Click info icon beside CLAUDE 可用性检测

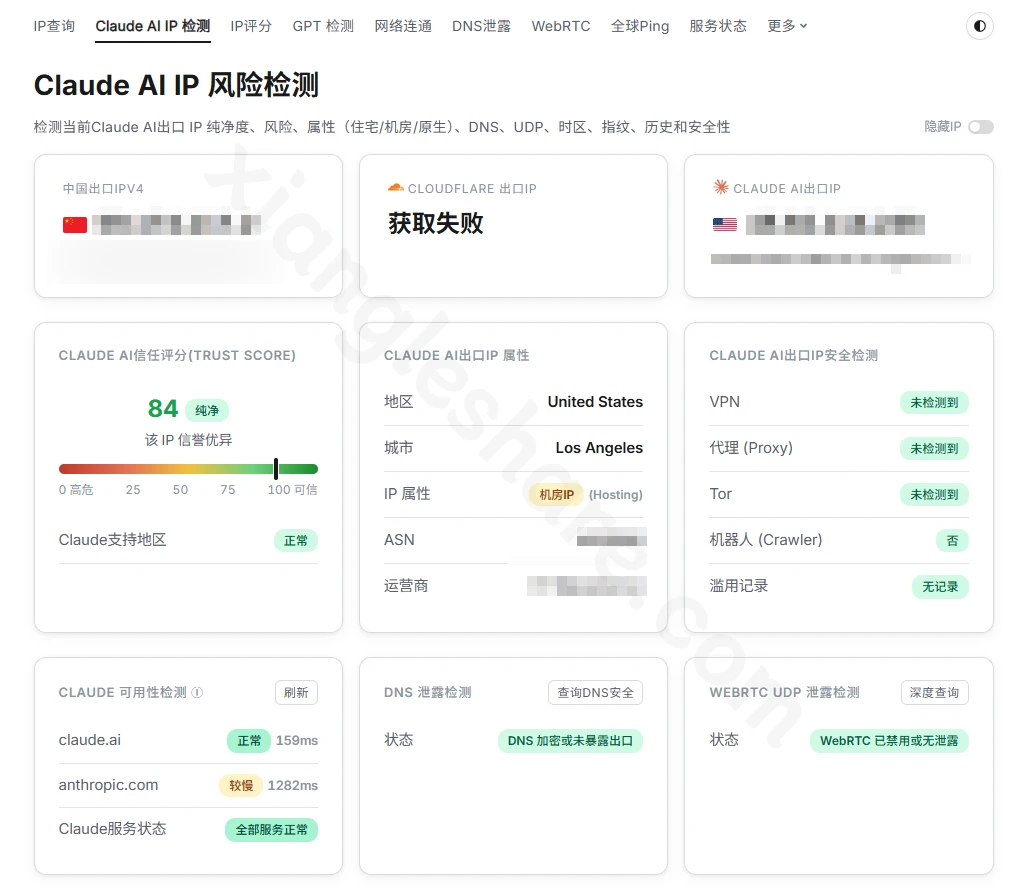pyautogui.click(x=197, y=693)
